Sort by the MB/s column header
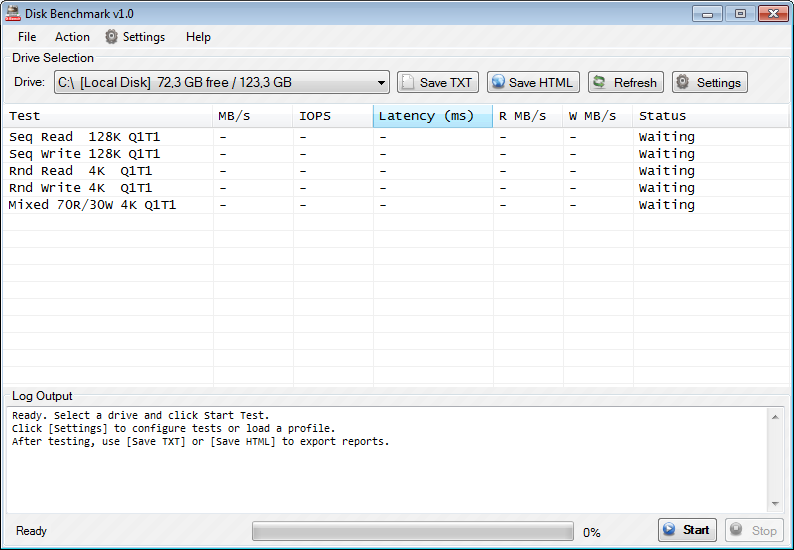 (253, 116)
